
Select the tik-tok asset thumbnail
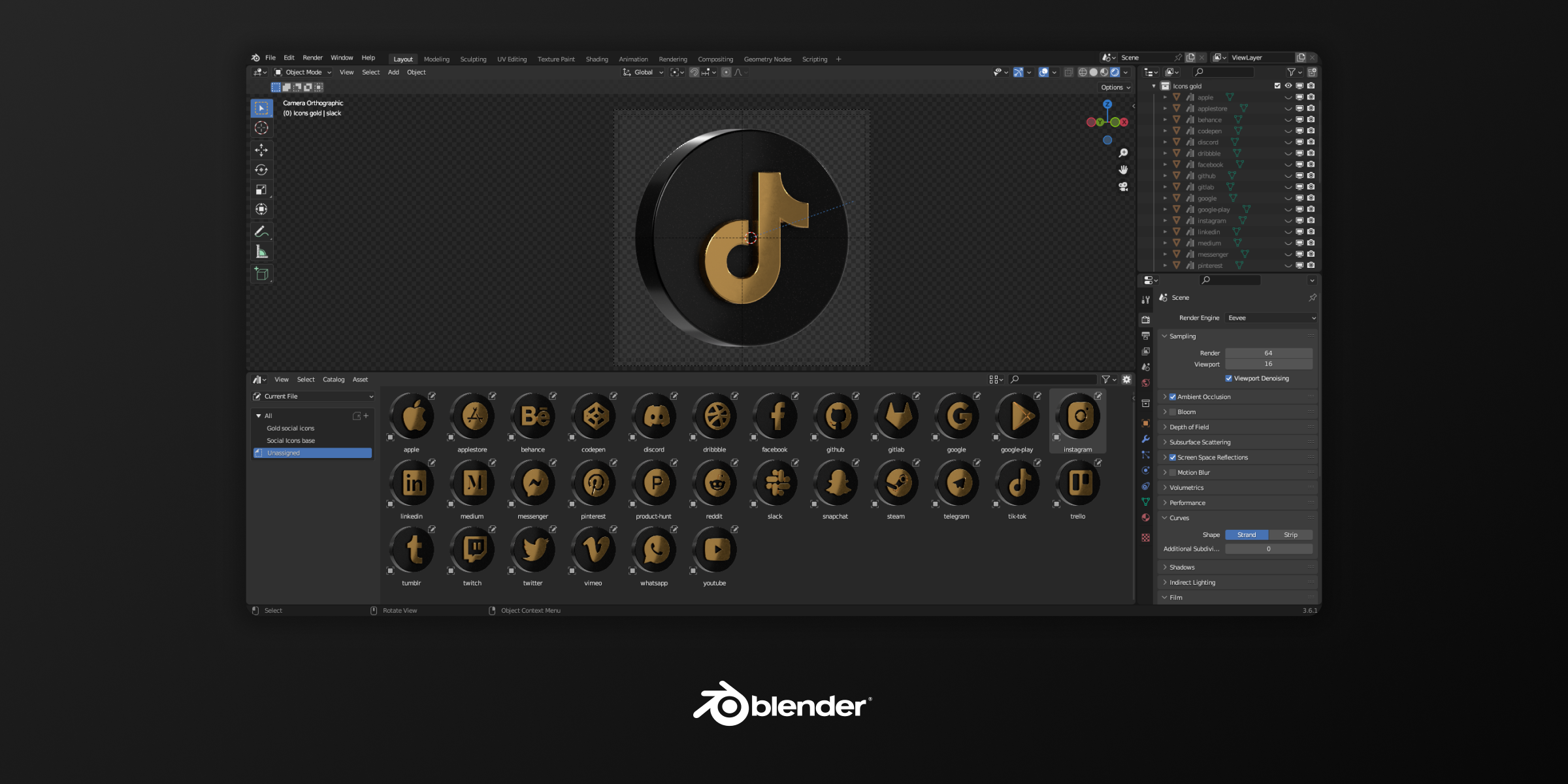coord(1017,489)
